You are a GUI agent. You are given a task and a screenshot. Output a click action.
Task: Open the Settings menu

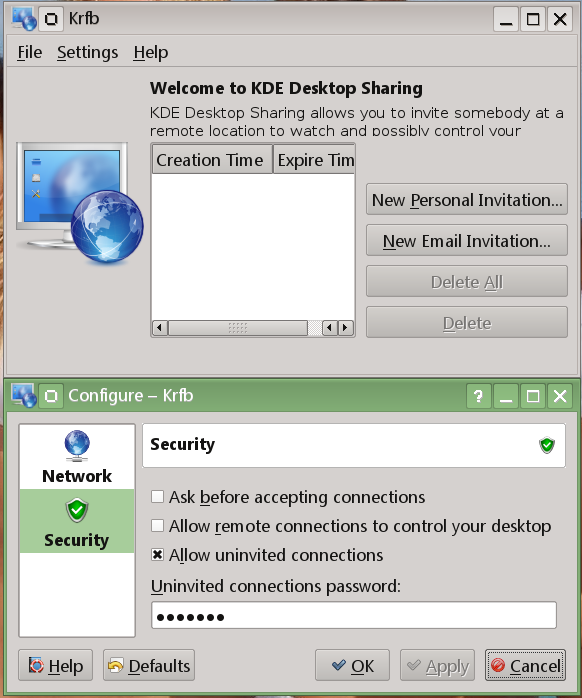click(x=87, y=53)
